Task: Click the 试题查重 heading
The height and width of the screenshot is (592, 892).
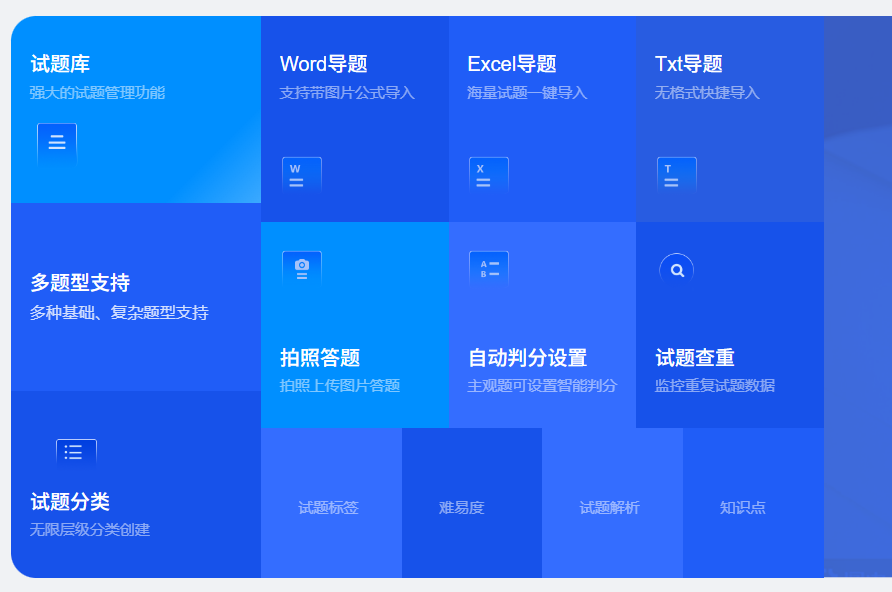Action: (695, 357)
